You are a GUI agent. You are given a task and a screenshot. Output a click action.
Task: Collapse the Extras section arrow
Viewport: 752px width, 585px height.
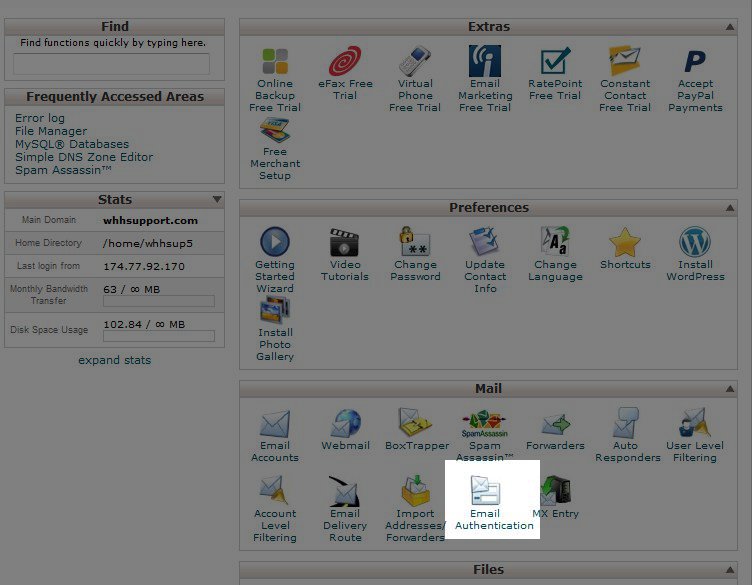(732, 28)
